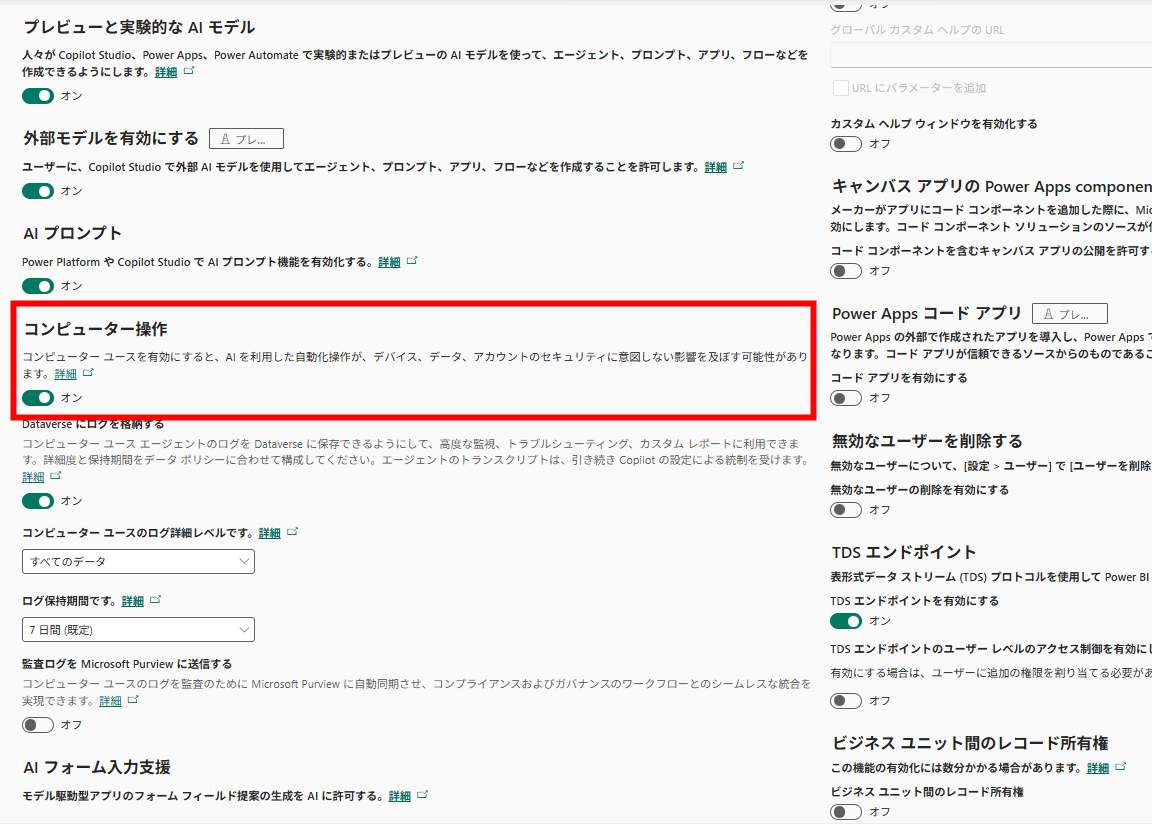Viewport: 1152px width, 832px height.
Task: Enable ビジネス ユニット間のレコード所有権 toggle
Action: (846, 812)
